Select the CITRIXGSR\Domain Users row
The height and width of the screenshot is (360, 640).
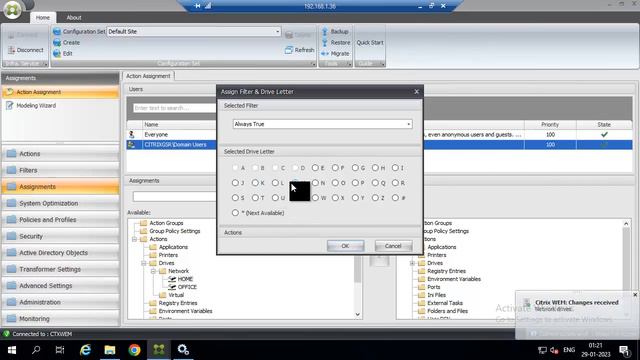tap(379, 144)
